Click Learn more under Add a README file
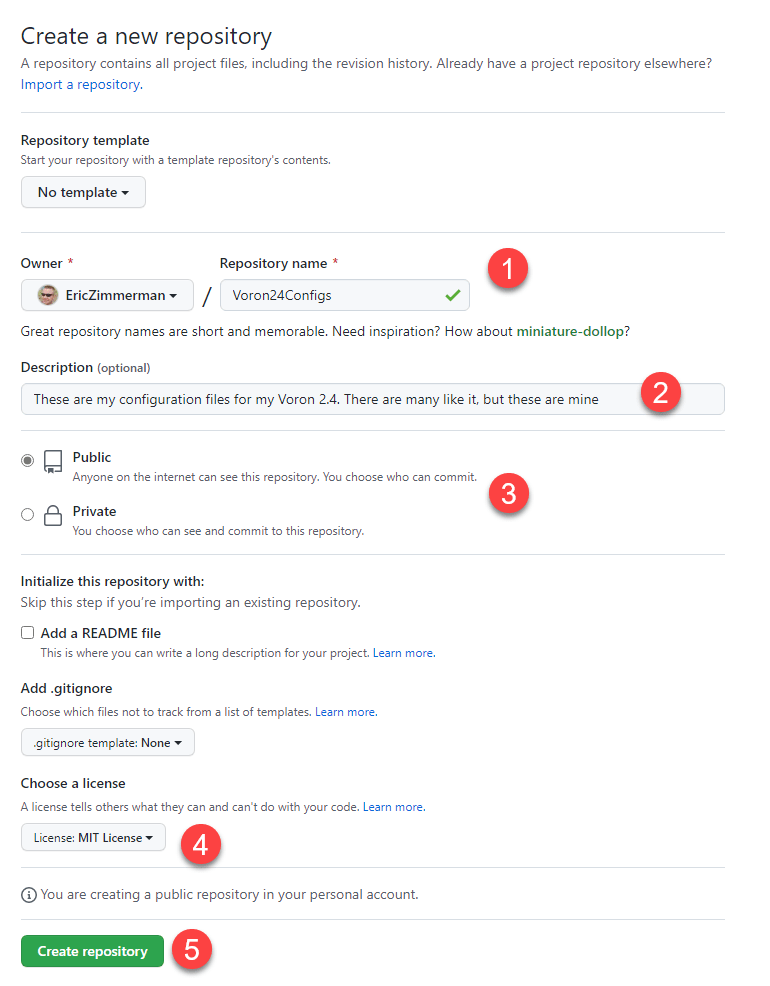The width and height of the screenshot is (770, 986). pyautogui.click(x=403, y=652)
